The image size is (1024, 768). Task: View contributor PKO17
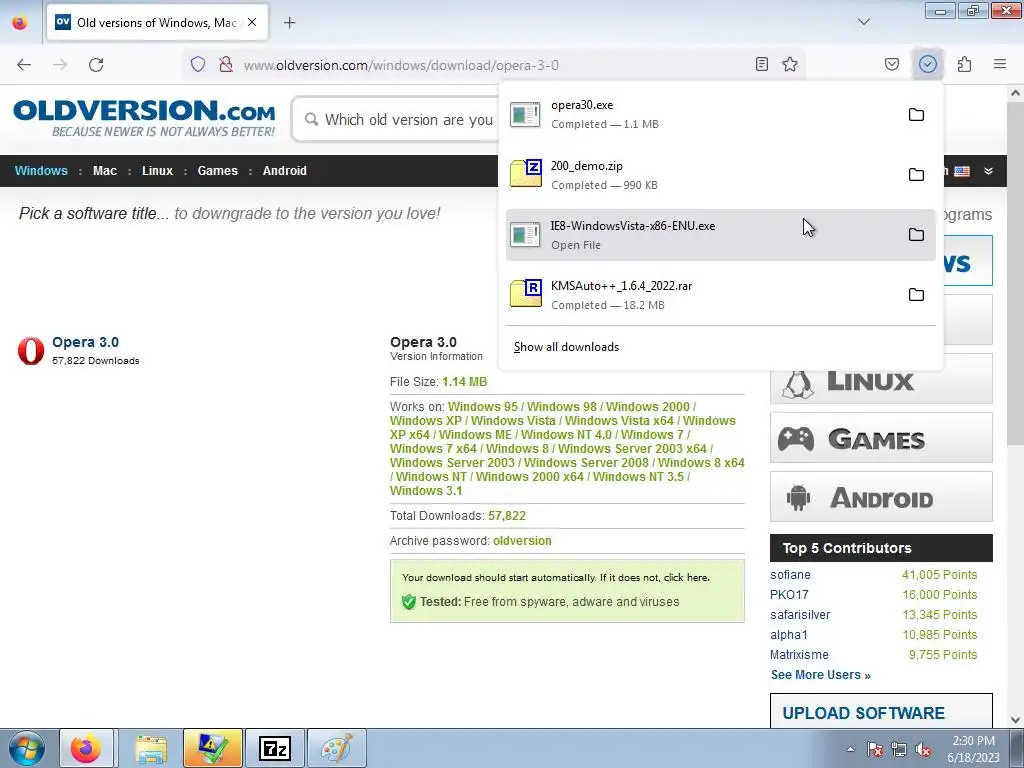point(789,595)
